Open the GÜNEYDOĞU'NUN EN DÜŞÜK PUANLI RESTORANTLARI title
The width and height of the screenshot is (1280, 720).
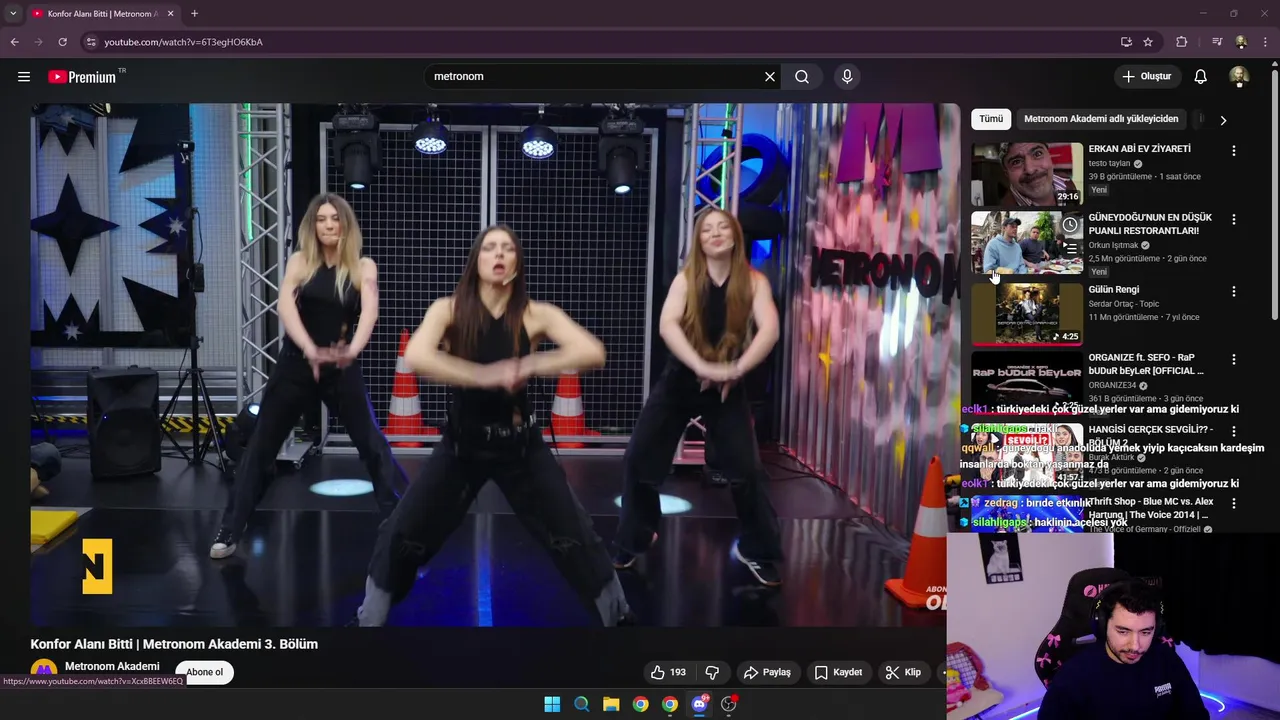point(1150,224)
